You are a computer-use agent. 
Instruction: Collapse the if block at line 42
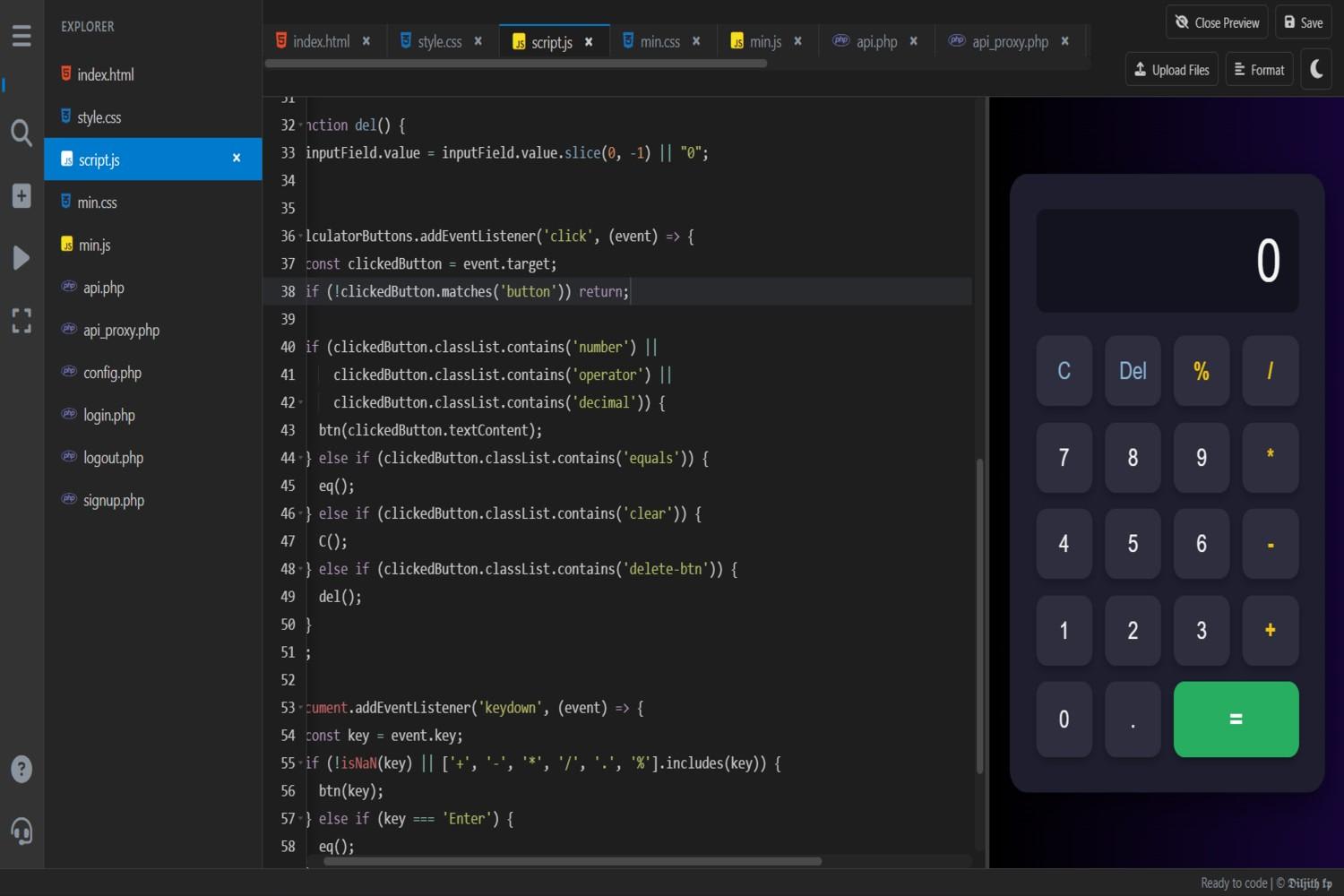pyautogui.click(x=301, y=403)
